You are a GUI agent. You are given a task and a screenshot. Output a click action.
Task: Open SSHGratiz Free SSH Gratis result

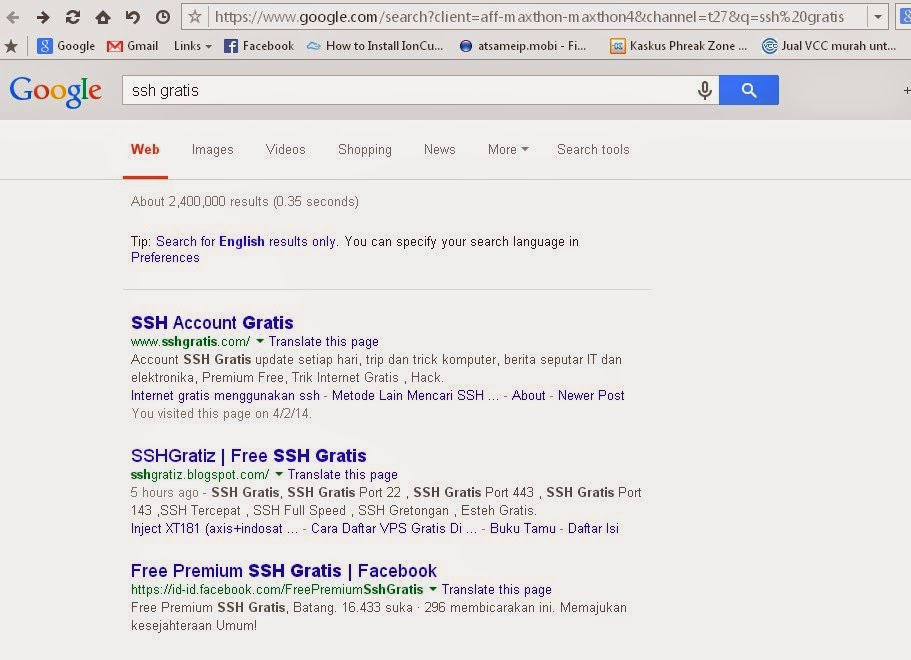(249, 456)
